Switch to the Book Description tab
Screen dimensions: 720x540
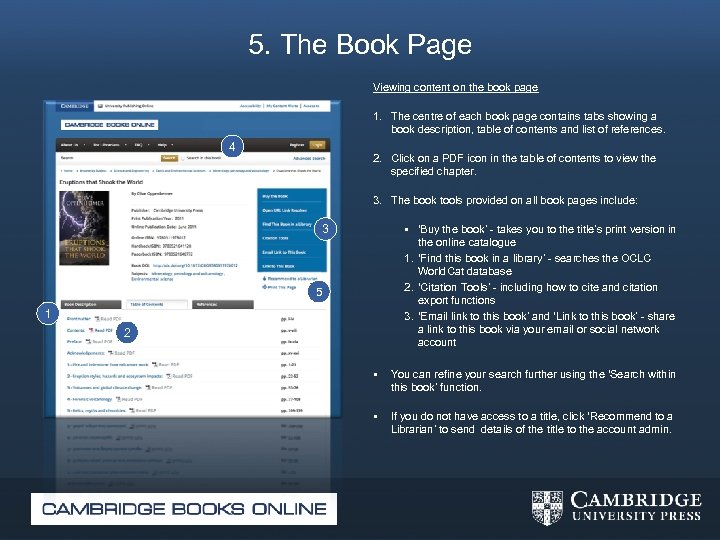click(91, 304)
